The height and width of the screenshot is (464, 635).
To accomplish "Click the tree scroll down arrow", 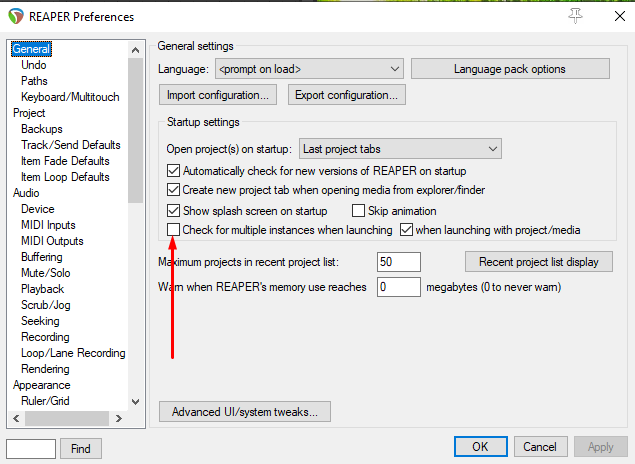I will tap(136, 402).
